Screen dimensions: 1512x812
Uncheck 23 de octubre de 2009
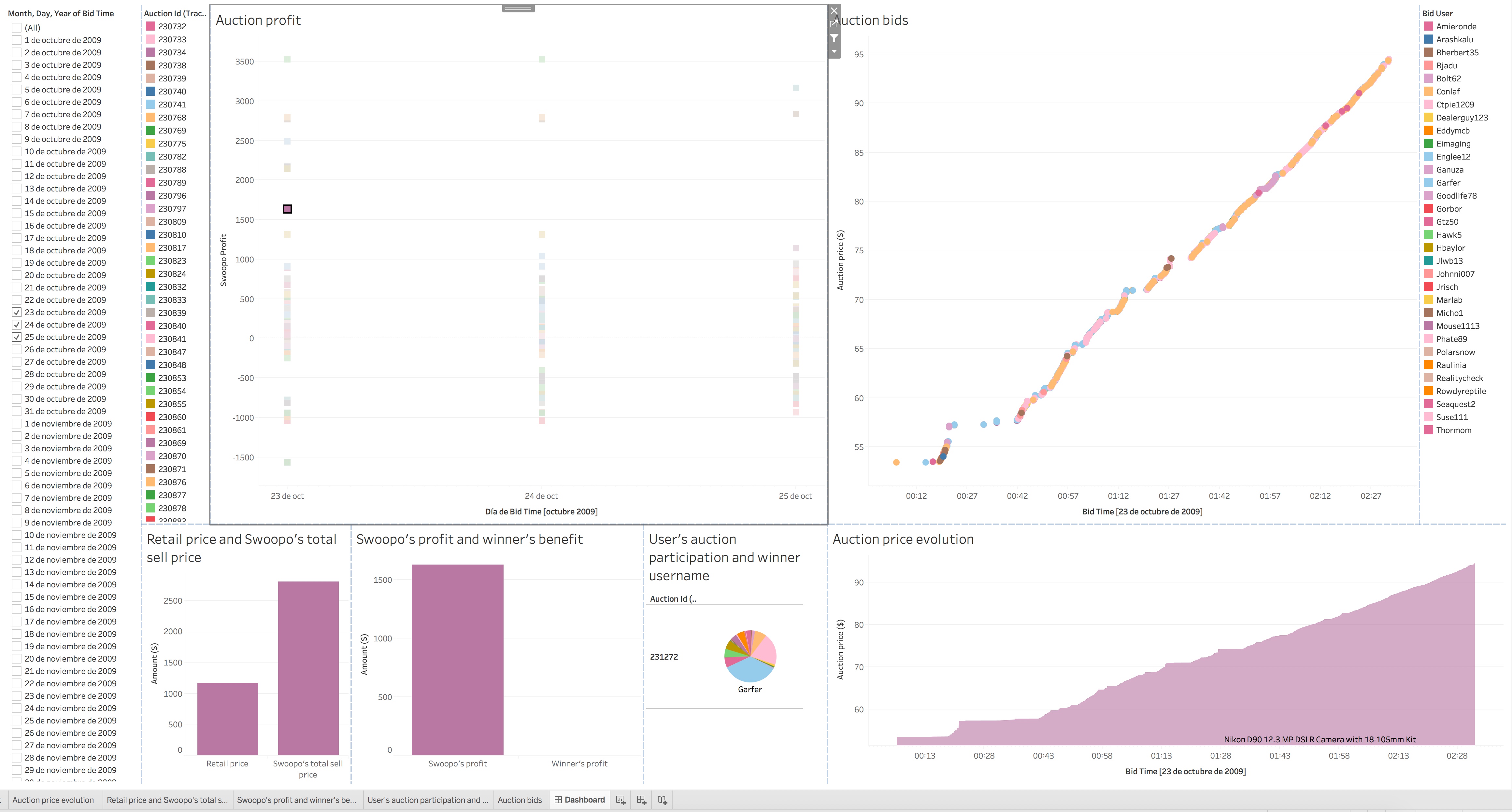coord(17,312)
